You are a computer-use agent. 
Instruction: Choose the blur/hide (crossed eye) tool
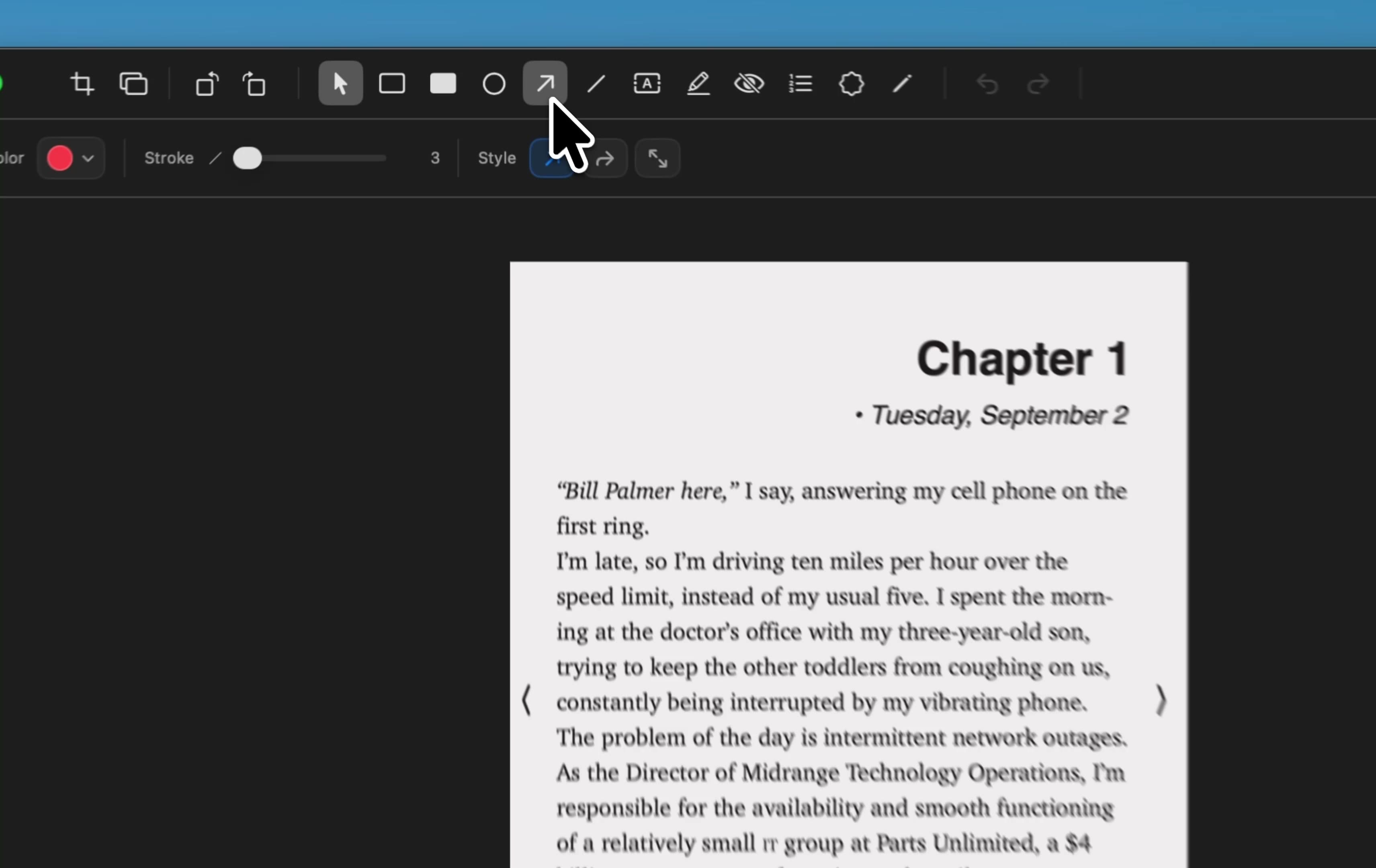tap(749, 84)
